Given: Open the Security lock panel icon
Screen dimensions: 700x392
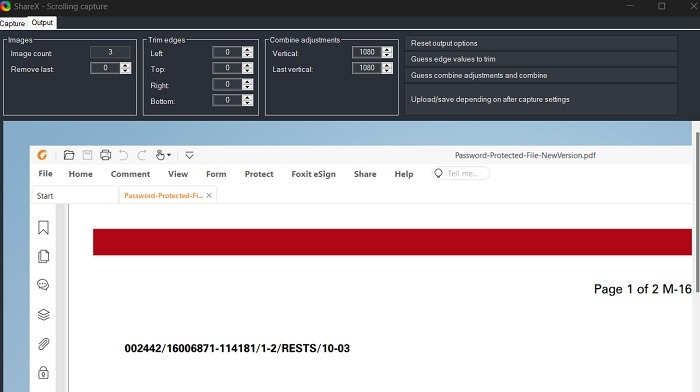Looking at the screenshot, I should [43, 372].
